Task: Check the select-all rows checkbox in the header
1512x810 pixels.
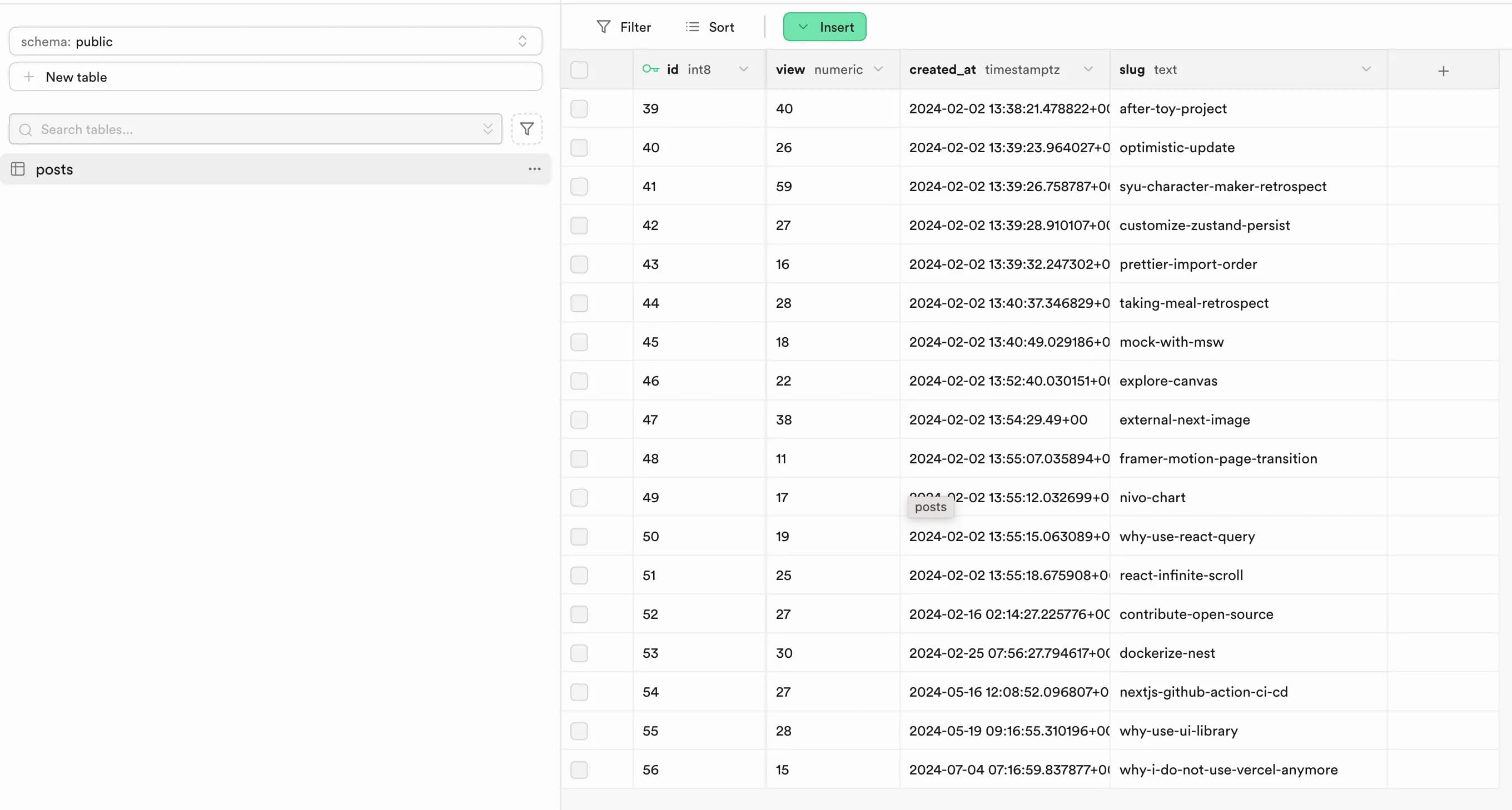Action: 579,70
